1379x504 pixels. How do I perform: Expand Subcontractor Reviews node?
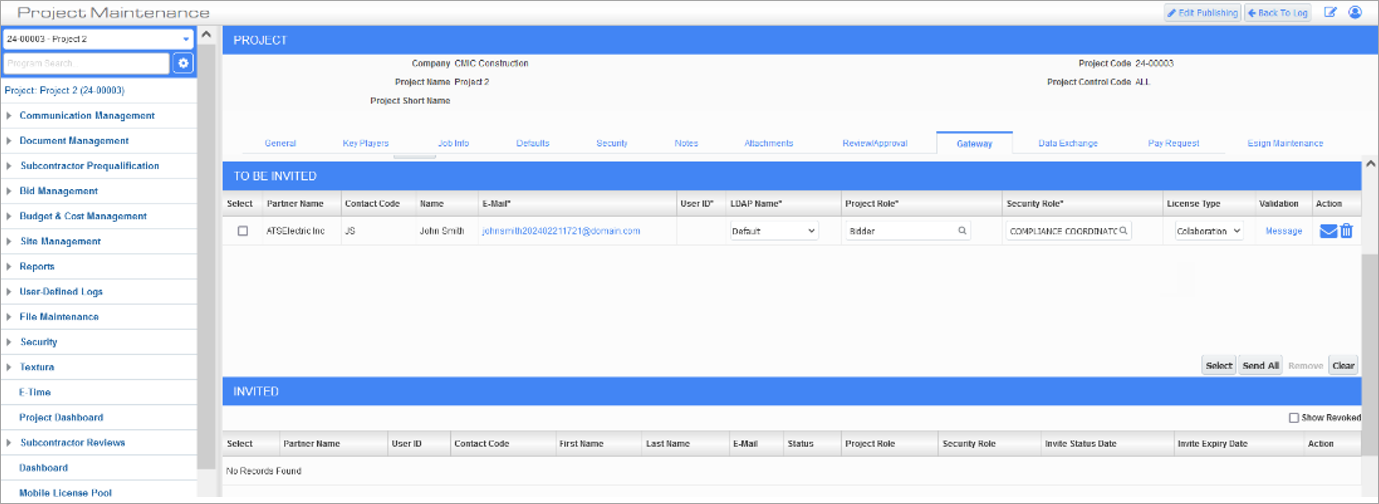9,442
